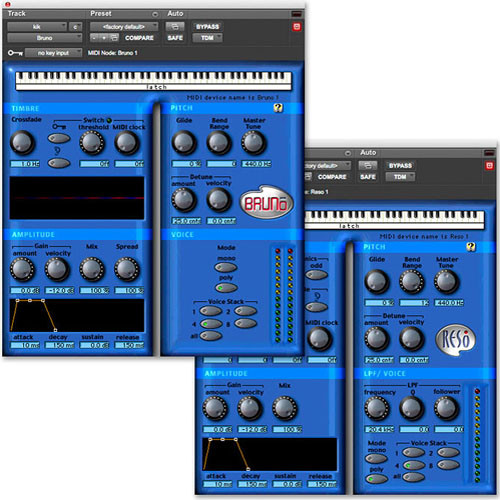Click the dark indicator in Bruno's top-right corner
Screen dimensions: 500x500
tap(296, 14)
